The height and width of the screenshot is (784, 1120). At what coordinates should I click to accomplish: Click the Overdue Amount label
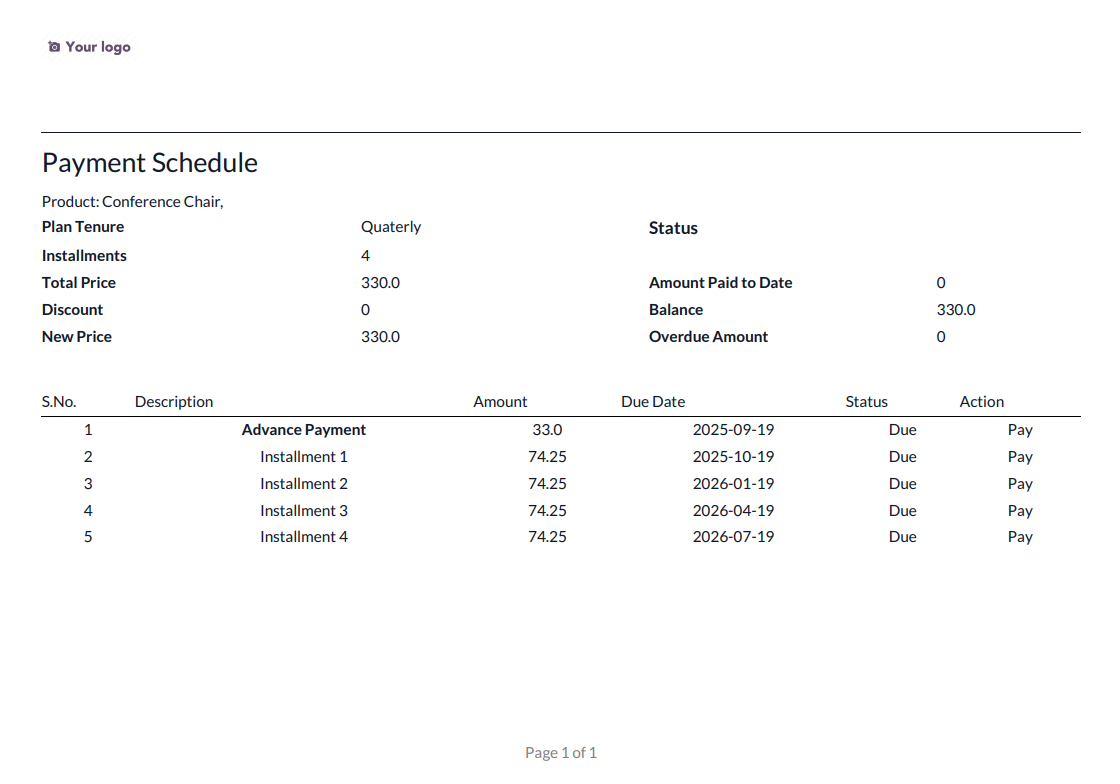[x=708, y=337]
